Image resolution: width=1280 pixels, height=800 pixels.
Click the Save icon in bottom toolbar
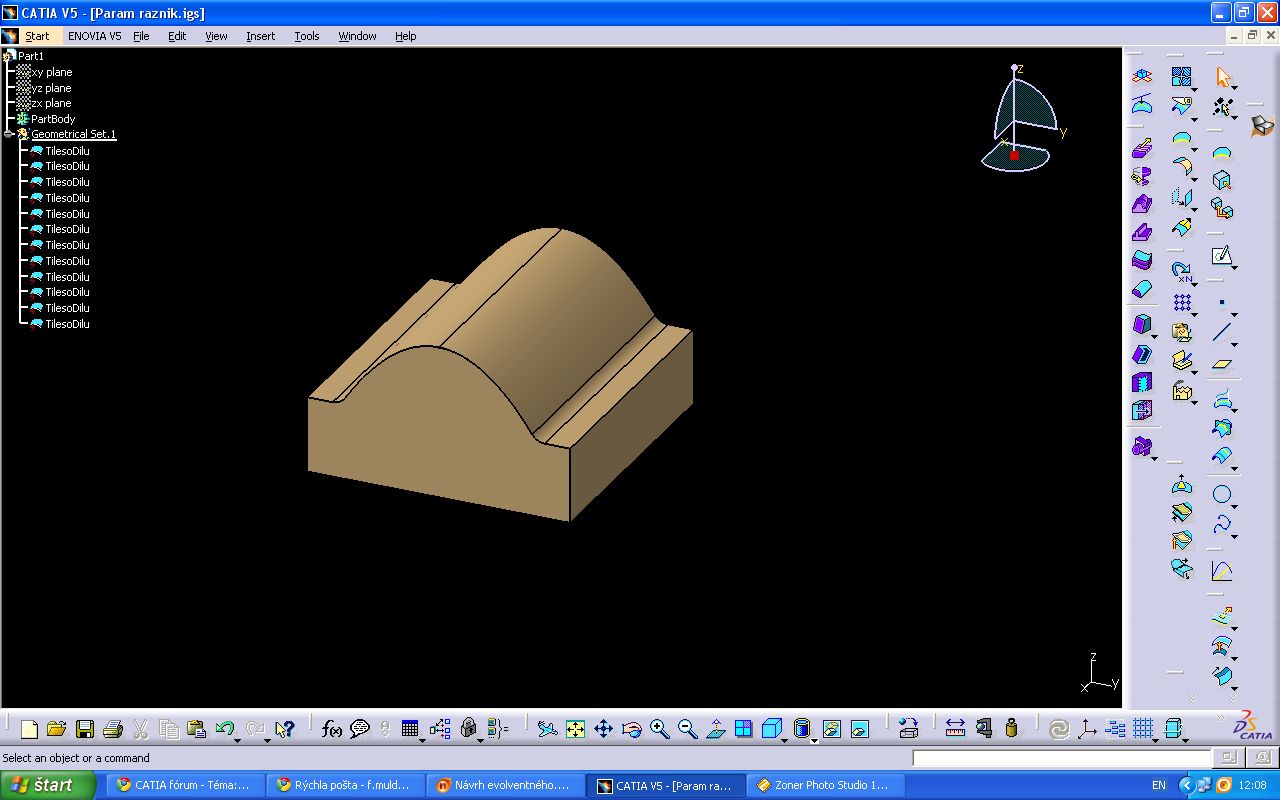[85, 729]
